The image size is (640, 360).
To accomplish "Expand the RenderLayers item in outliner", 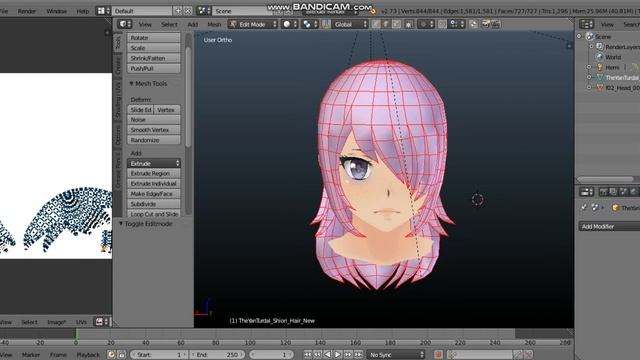I will pyautogui.click(x=591, y=47).
